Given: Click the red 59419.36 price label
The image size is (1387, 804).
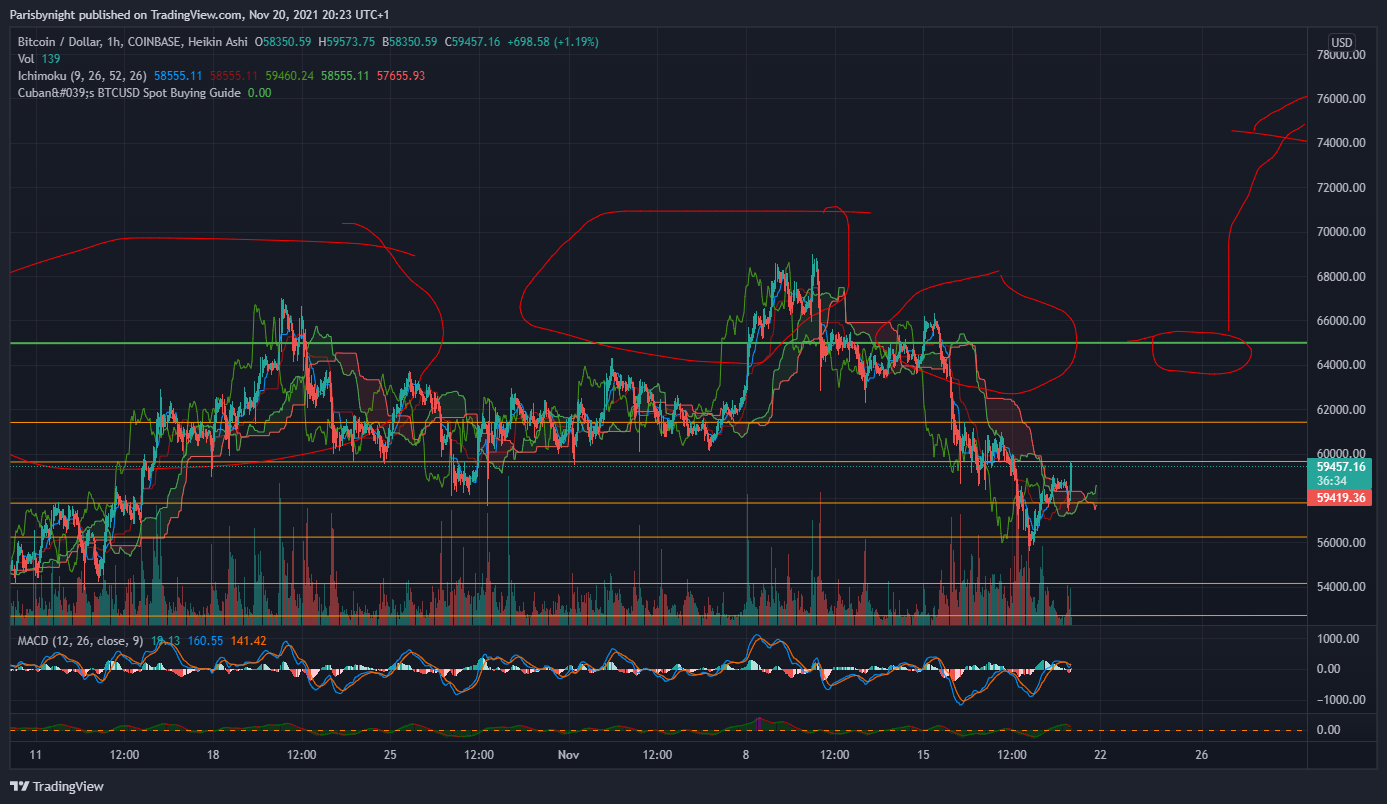Looking at the screenshot, I should coord(1341,497).
